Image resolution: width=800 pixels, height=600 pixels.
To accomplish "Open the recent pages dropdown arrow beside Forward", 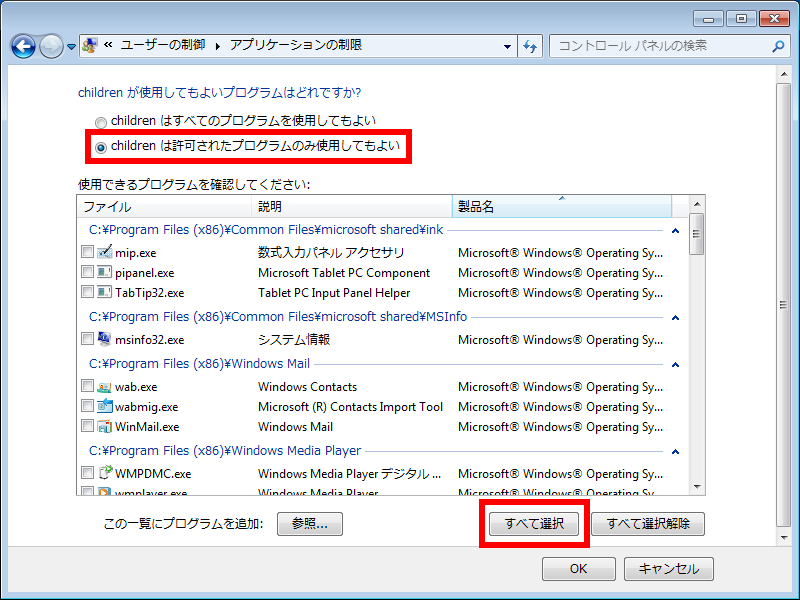I will 71,47.
